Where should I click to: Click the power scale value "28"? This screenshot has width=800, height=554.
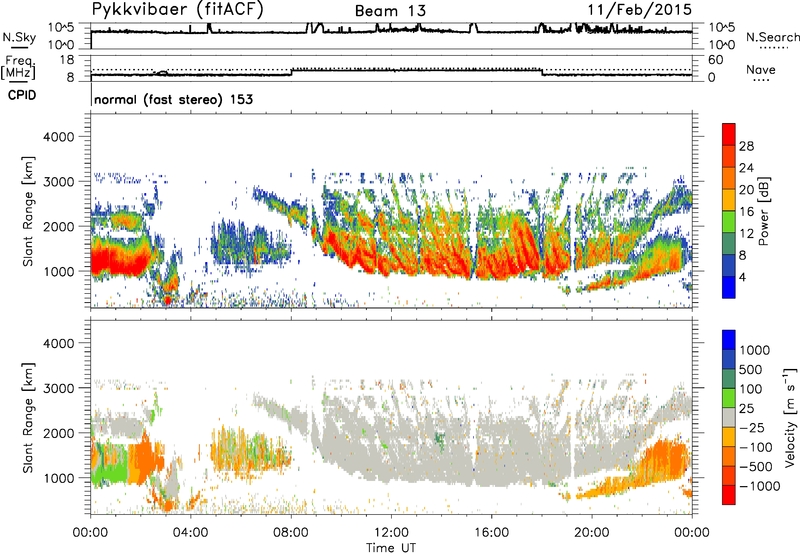pyautogui.click(x=746, y=146)
